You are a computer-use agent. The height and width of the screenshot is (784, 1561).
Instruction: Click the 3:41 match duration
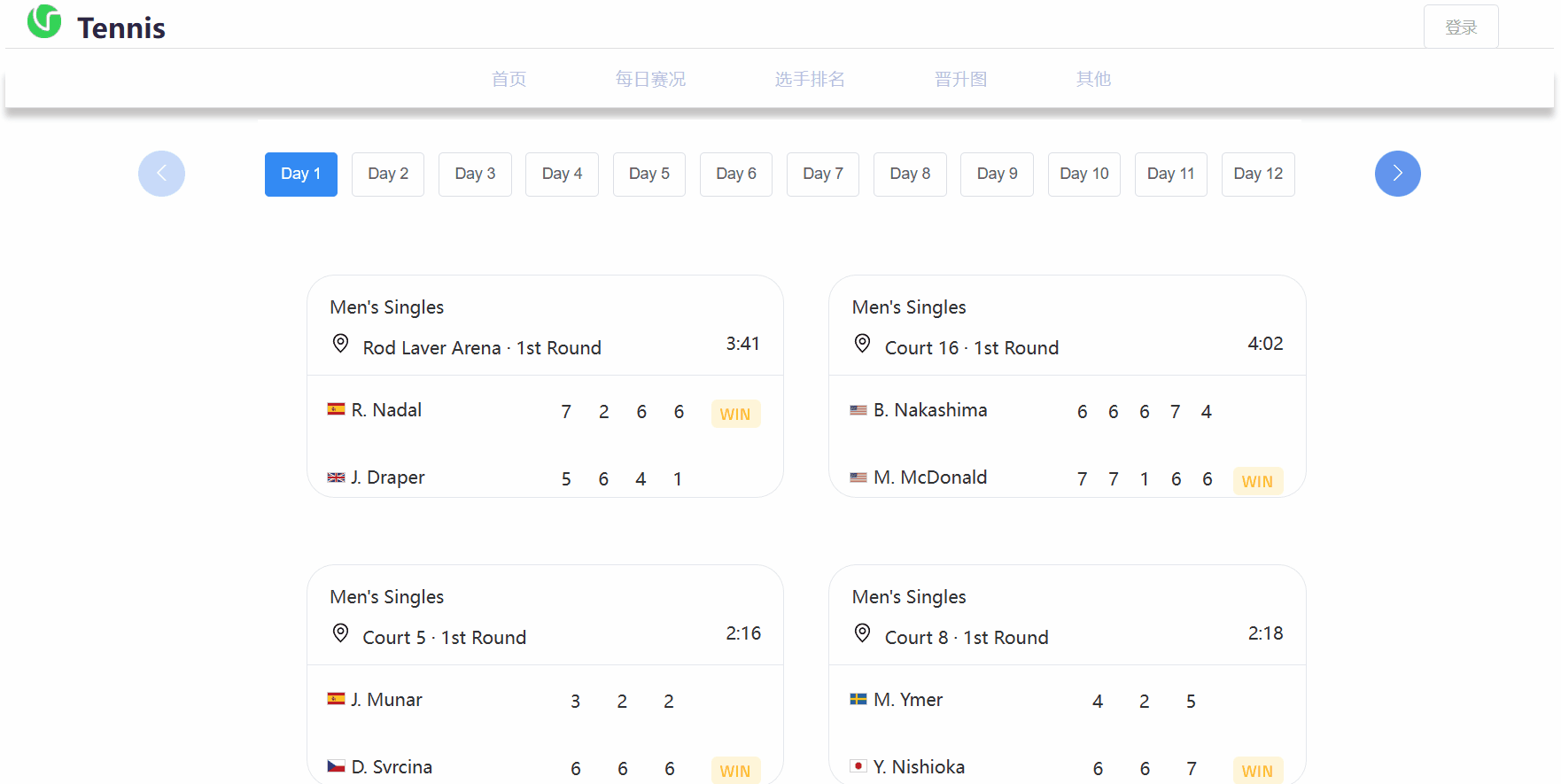(743, 344)
